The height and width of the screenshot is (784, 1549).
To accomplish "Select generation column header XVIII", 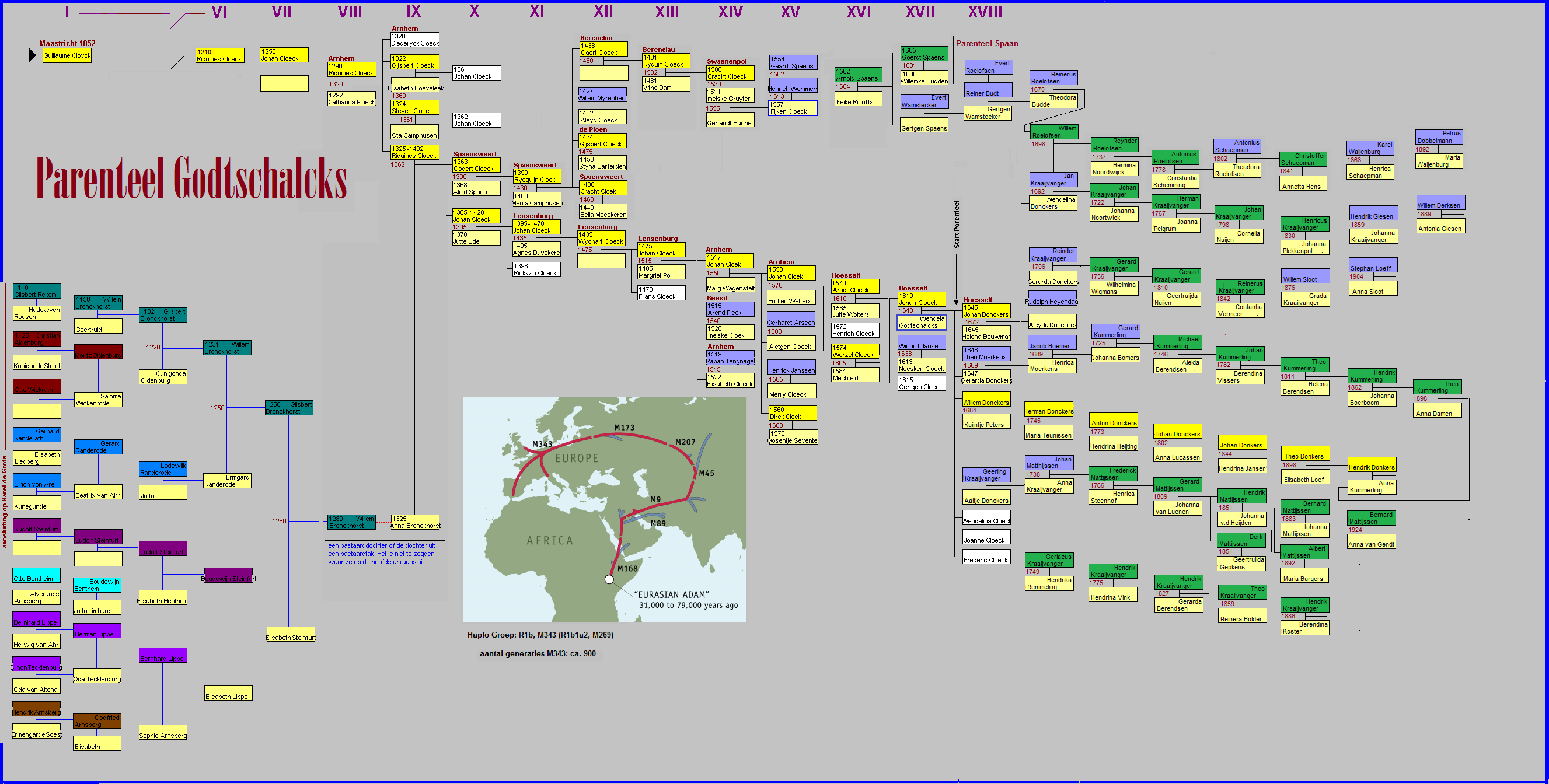I will click(985, 12).
